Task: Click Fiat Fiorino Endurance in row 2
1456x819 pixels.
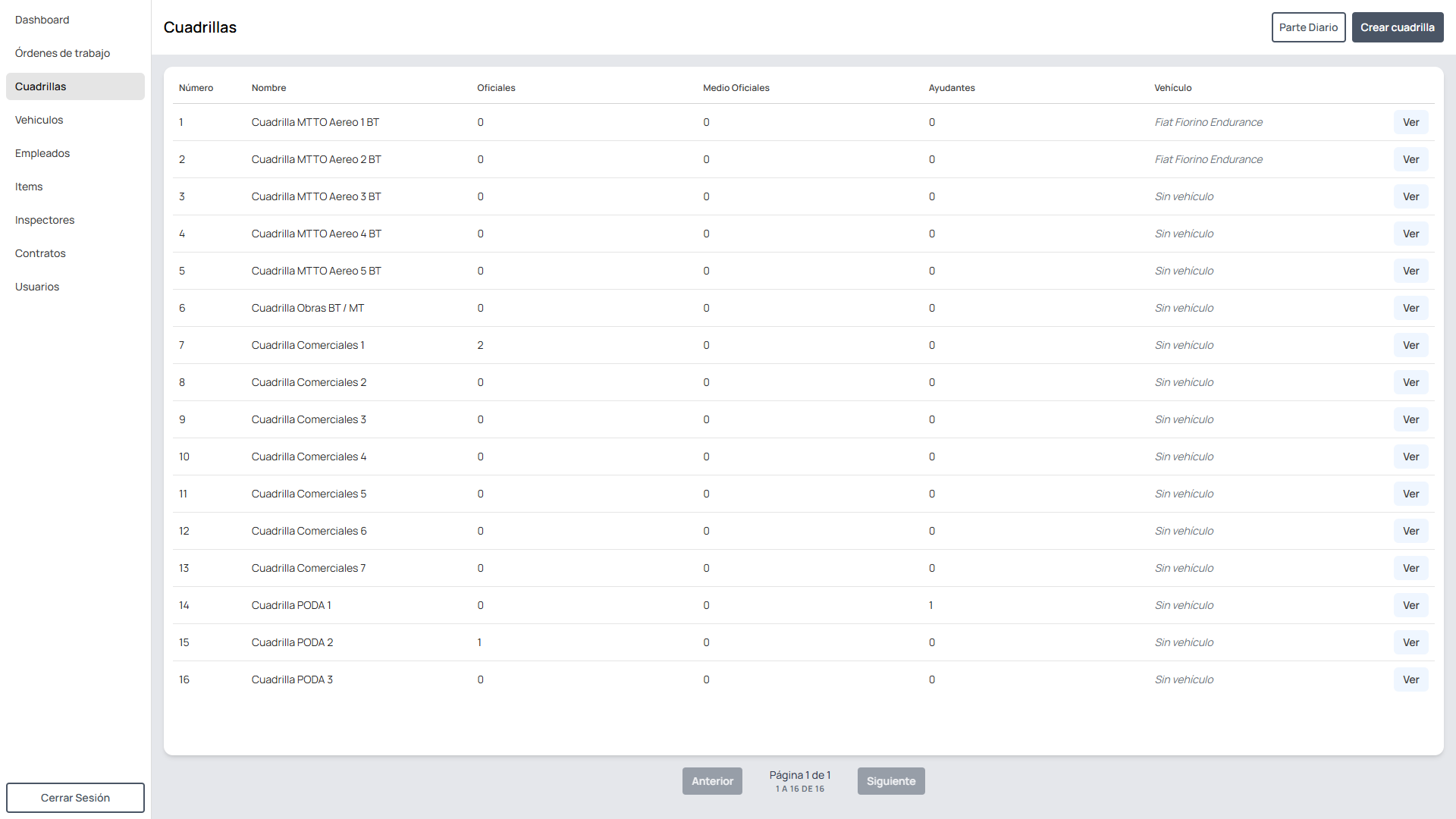Action: click(1208, 159)
